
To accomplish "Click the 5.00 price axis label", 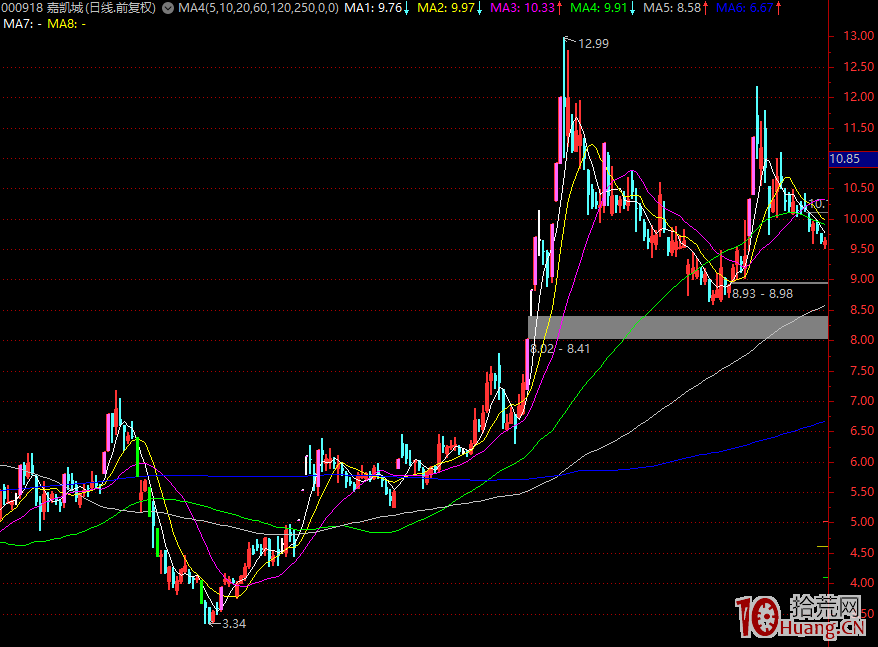I will pos(862,522).
